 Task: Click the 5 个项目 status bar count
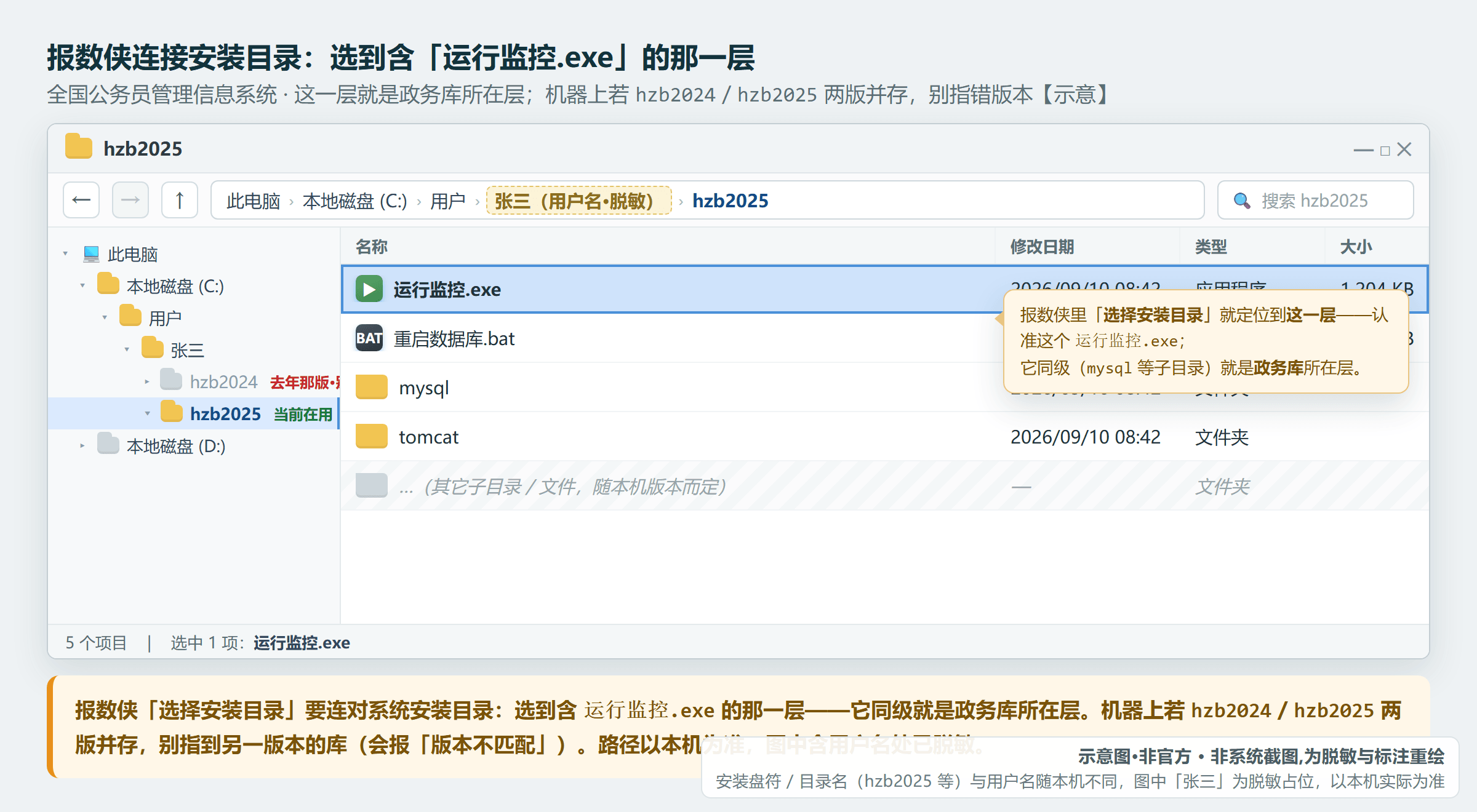(x=97, y=643)
